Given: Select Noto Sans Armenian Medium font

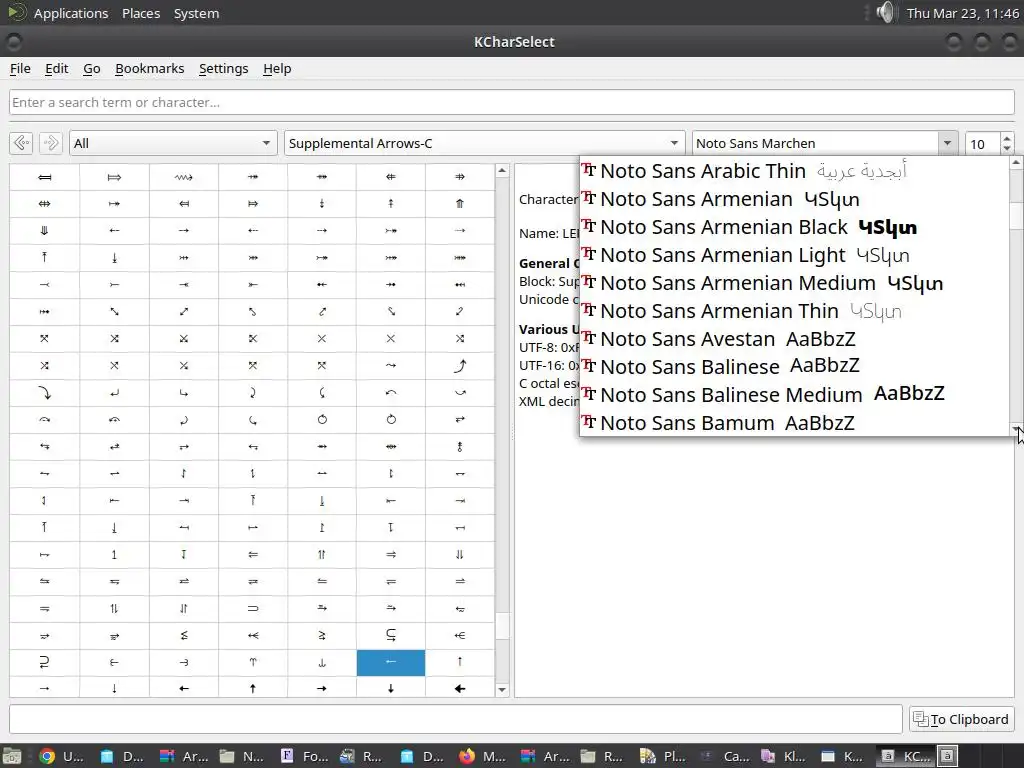Looking at the screenshot, I should pyautogui.click(x=794, y=283).
